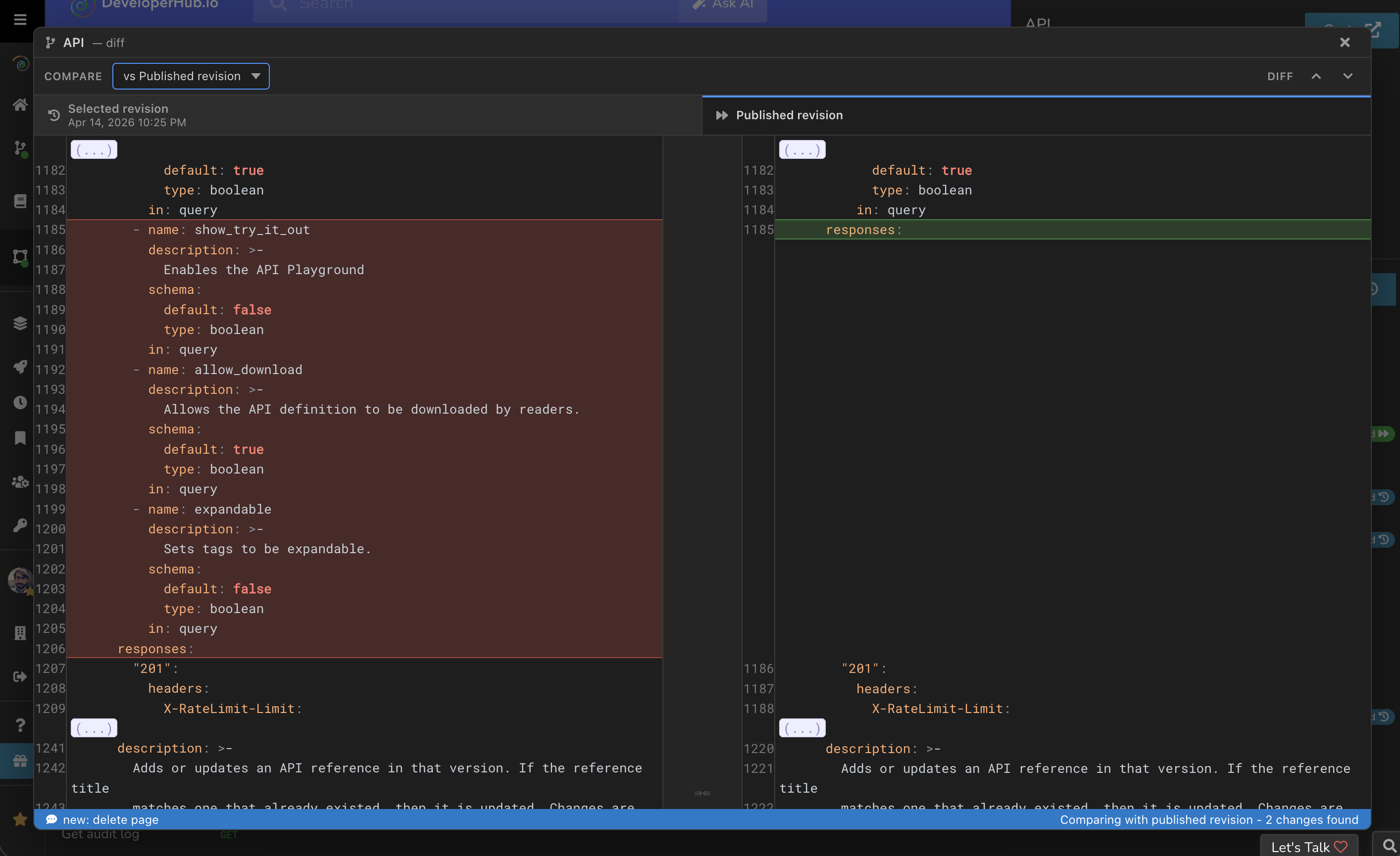Expand collapsed lines above right pane line 1220

[x=801, y=728]
